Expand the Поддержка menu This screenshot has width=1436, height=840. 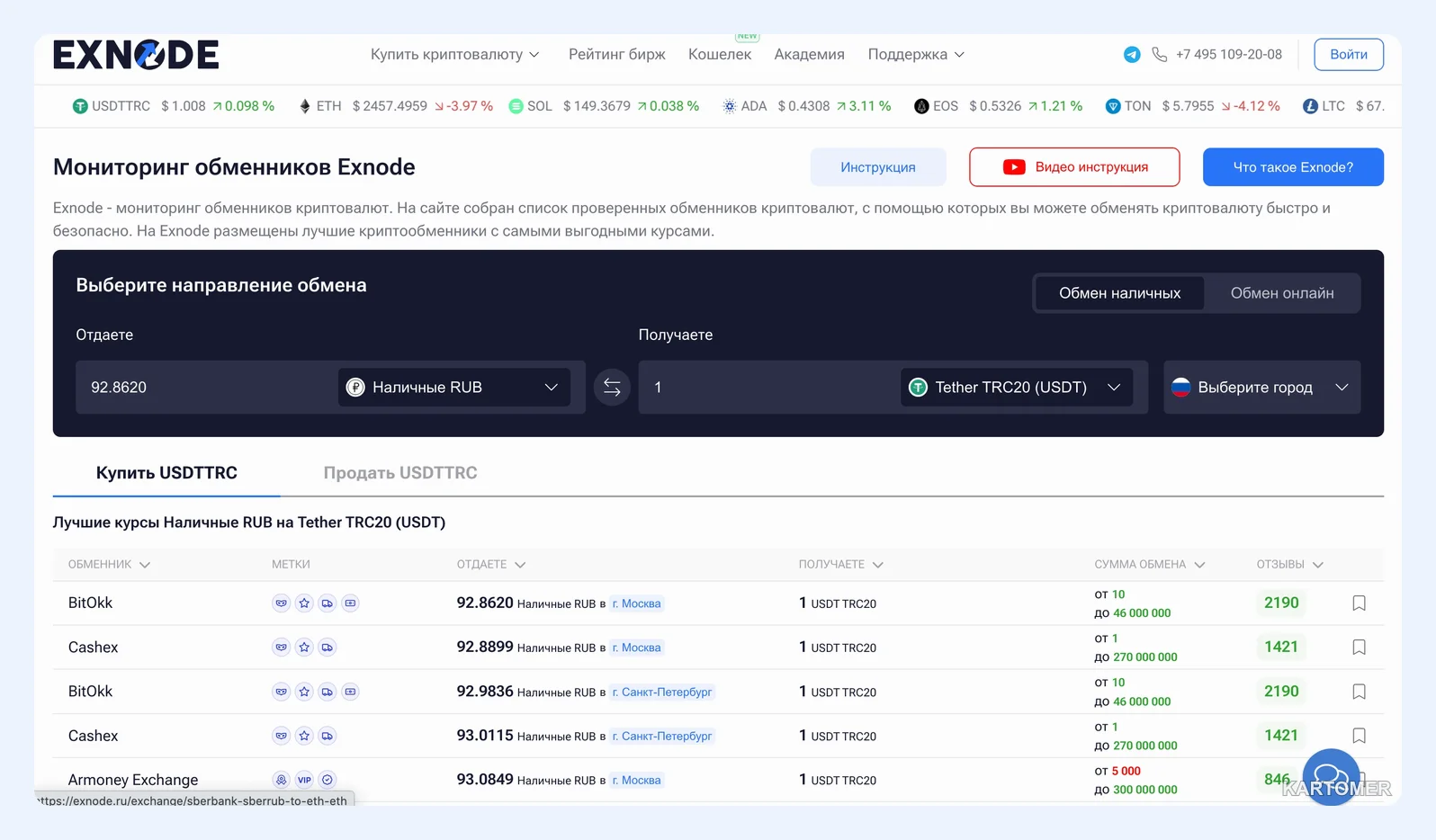point(916,55)
